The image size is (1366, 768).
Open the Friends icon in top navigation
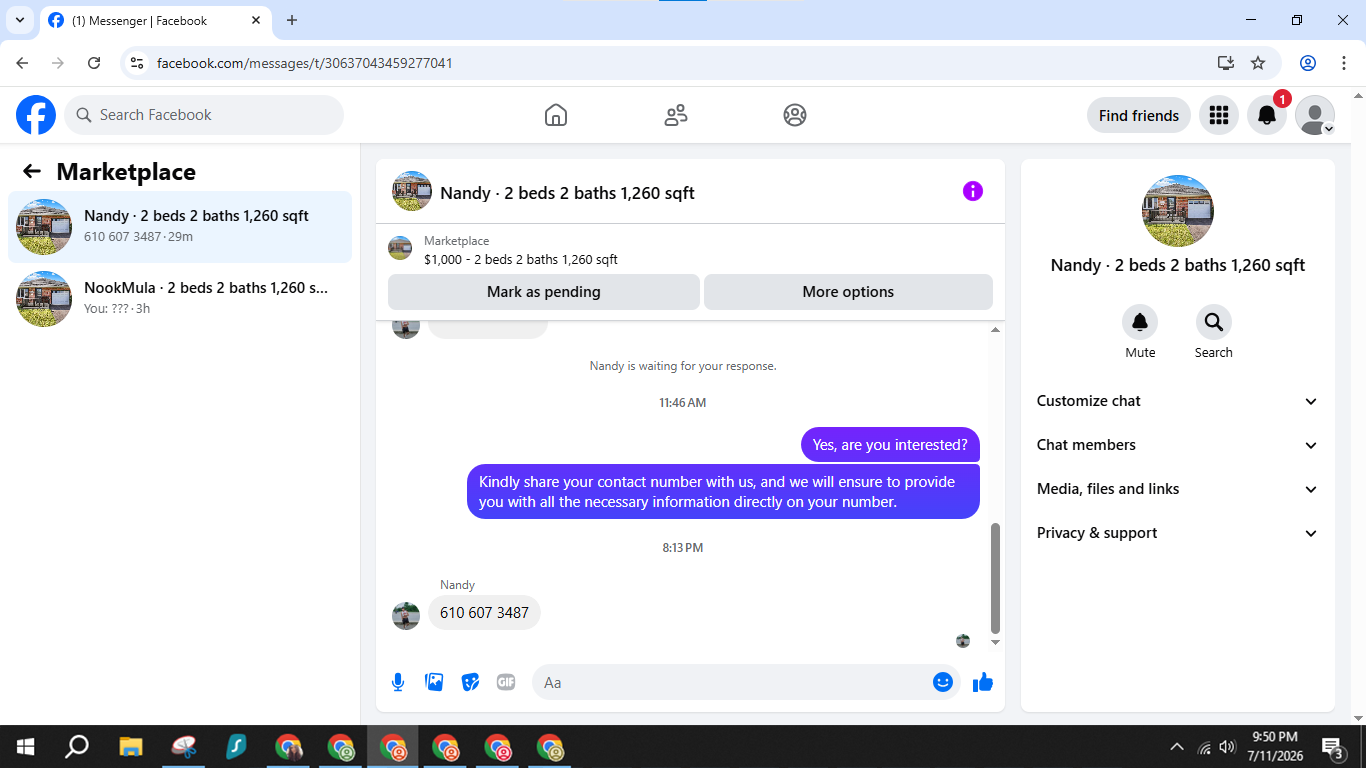click(x=676, y=115)
